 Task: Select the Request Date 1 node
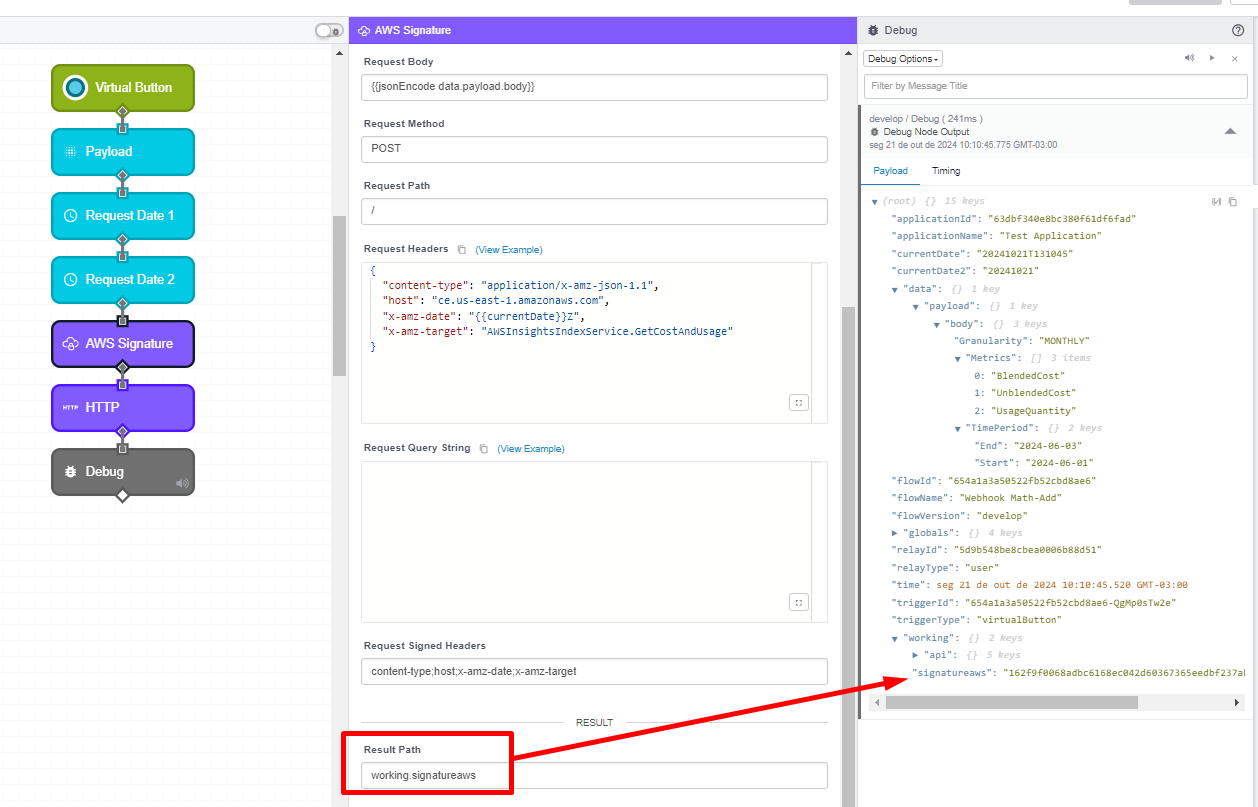pyautogui.click(x=123, y=216)
